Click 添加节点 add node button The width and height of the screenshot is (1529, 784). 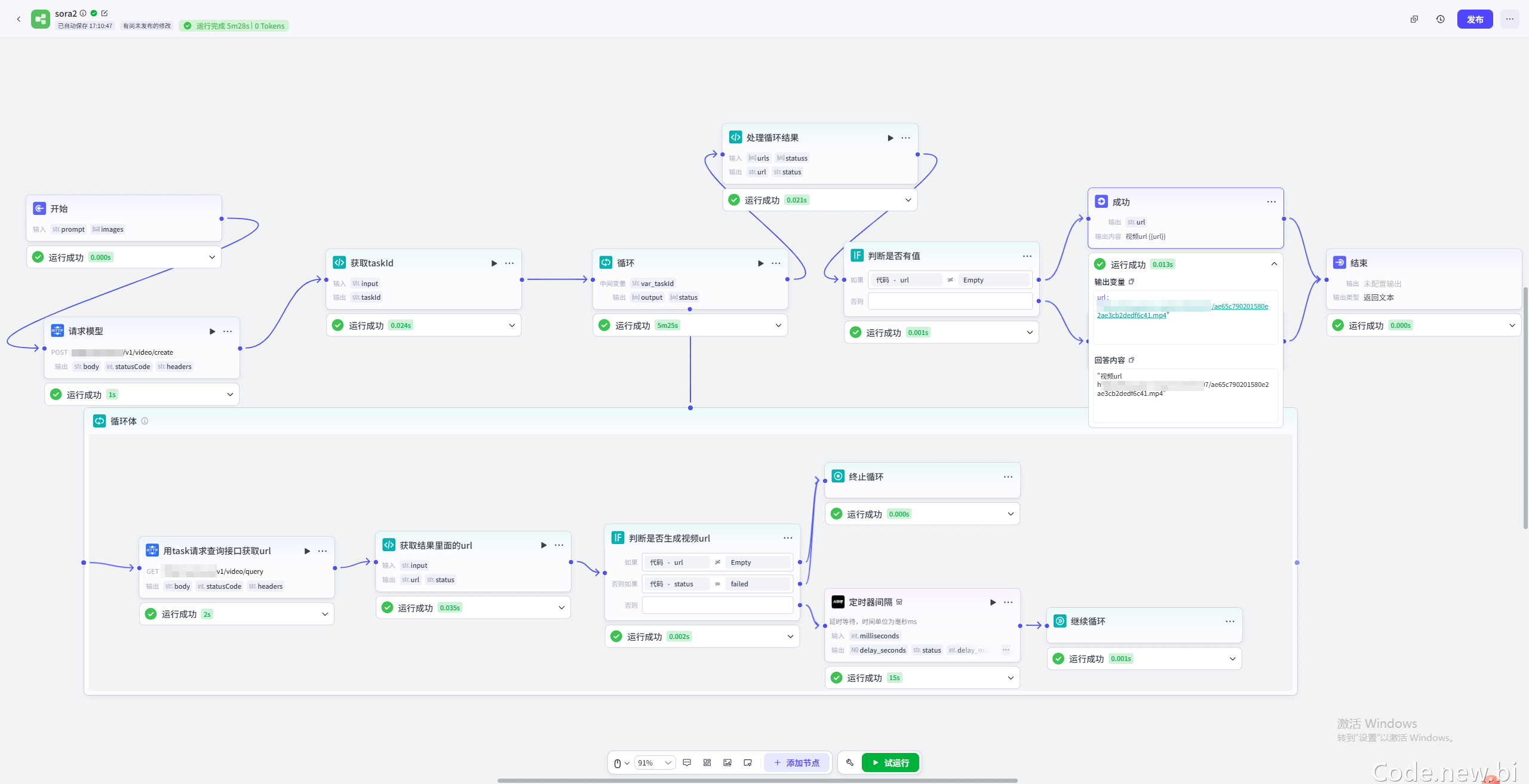[796, 763]
